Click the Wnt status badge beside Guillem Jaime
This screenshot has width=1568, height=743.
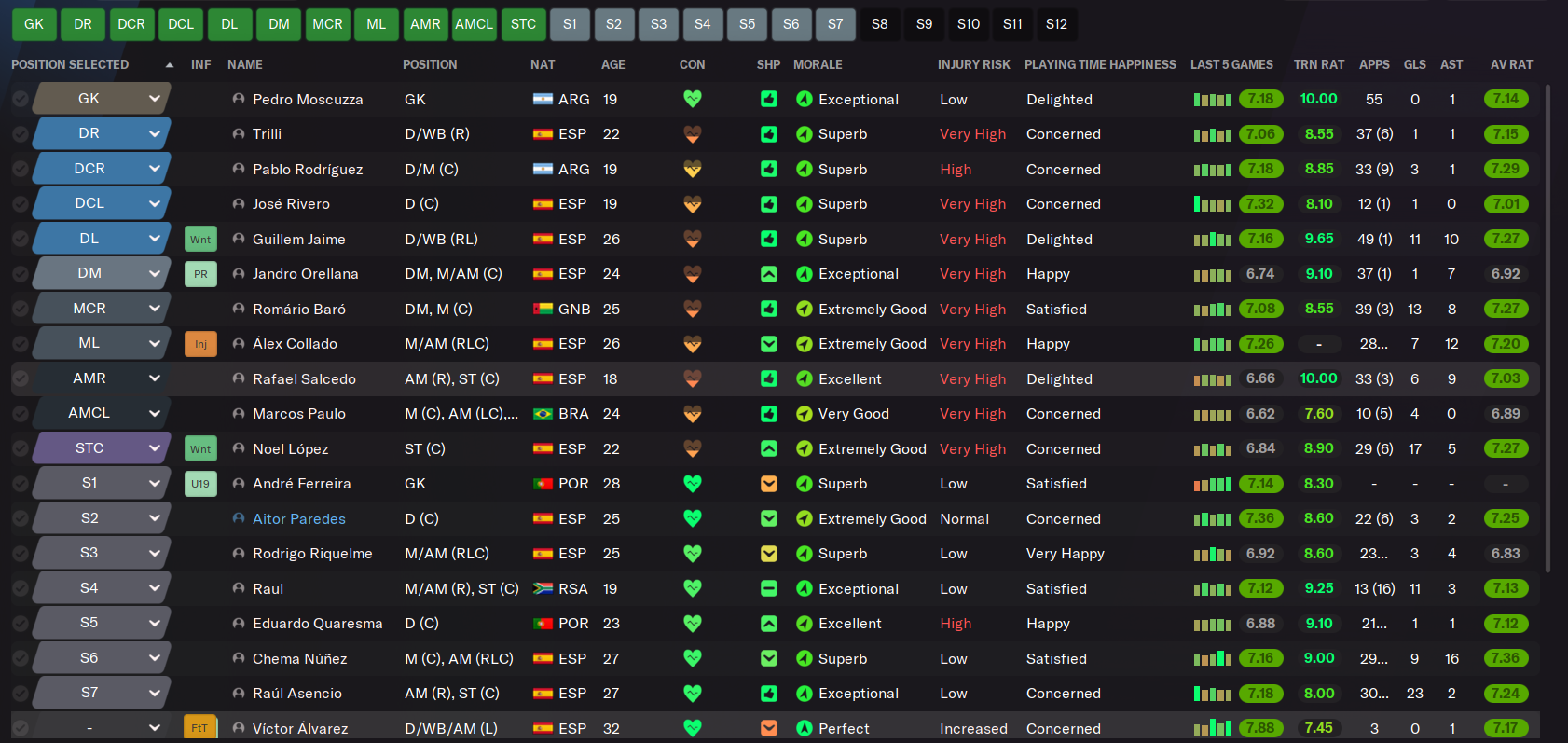point(200,240)
